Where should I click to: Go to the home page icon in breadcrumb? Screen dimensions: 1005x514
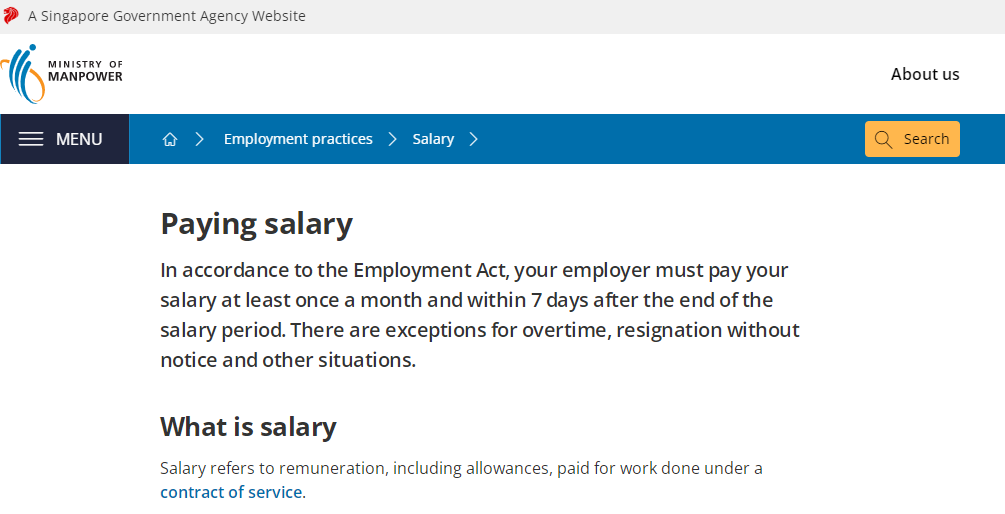pos(170,139)
